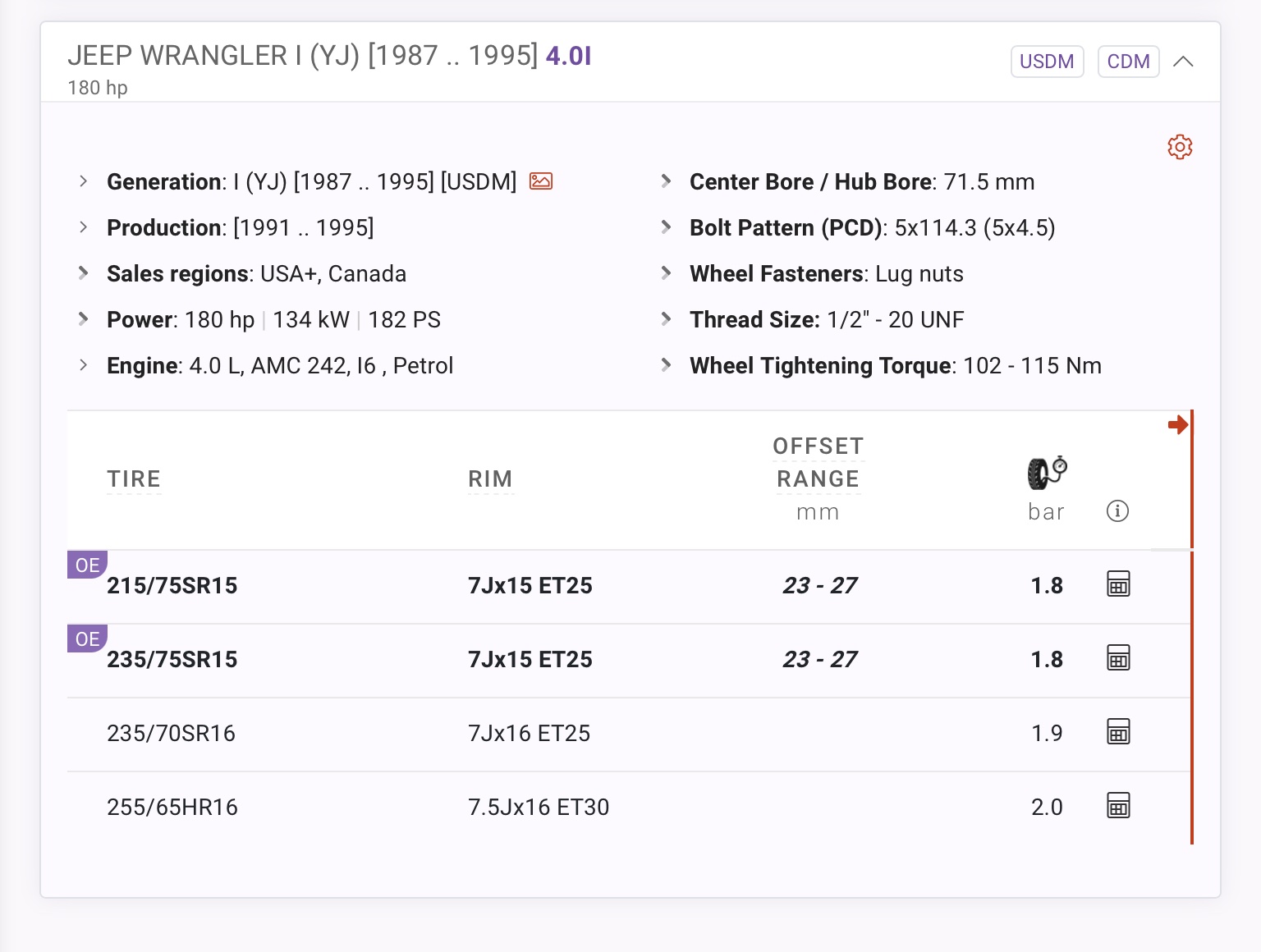Click the Lug nuts fastener value
Screen dimensions: 1261x952
919,274
